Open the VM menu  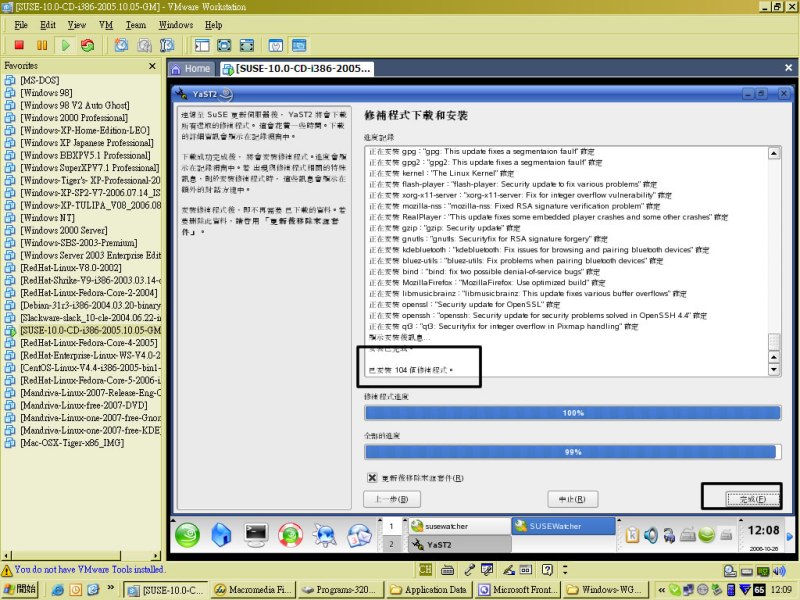(106, 25)
